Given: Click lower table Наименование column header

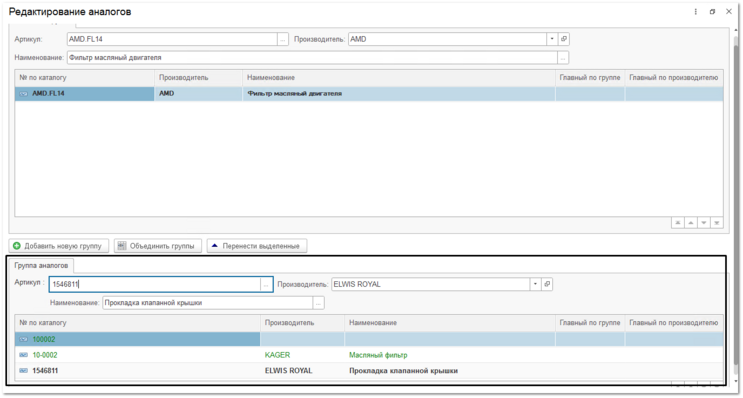Looking at the screenshot, I should pyautogui.click(x=450, y=323).
